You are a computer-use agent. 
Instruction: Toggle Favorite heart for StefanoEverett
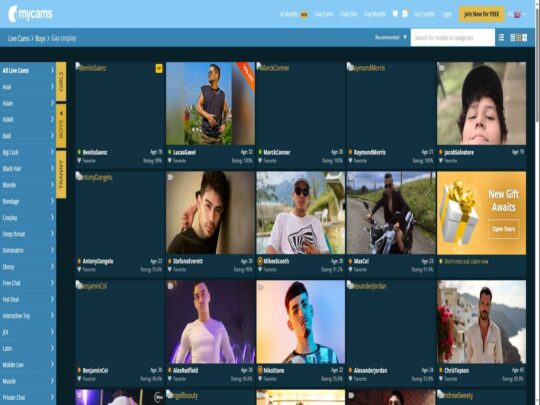[x=169, y=270]
